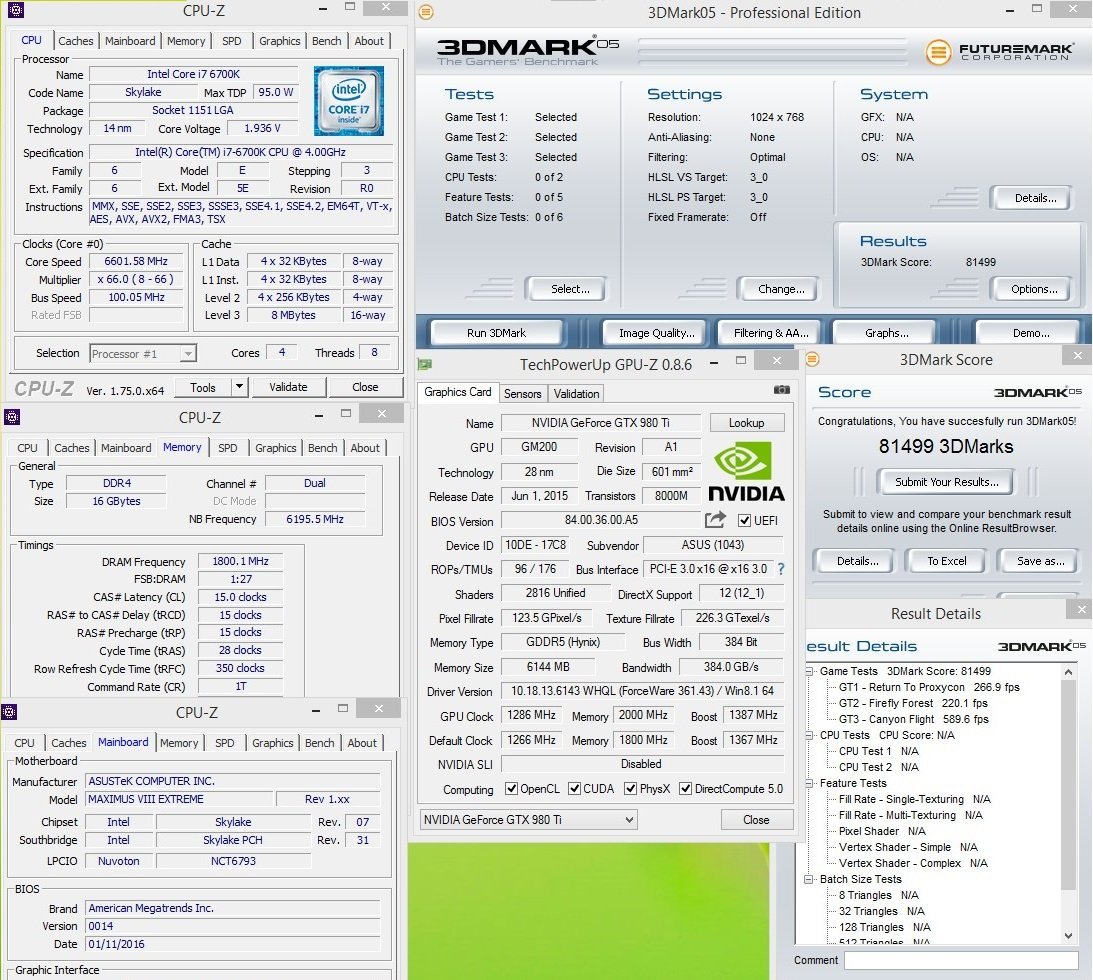The width and height of the screenshot is (1093, 980).
Task: Open the Tools dropdown arrow in CPU-Z
Action: click(x=239, y=386)
